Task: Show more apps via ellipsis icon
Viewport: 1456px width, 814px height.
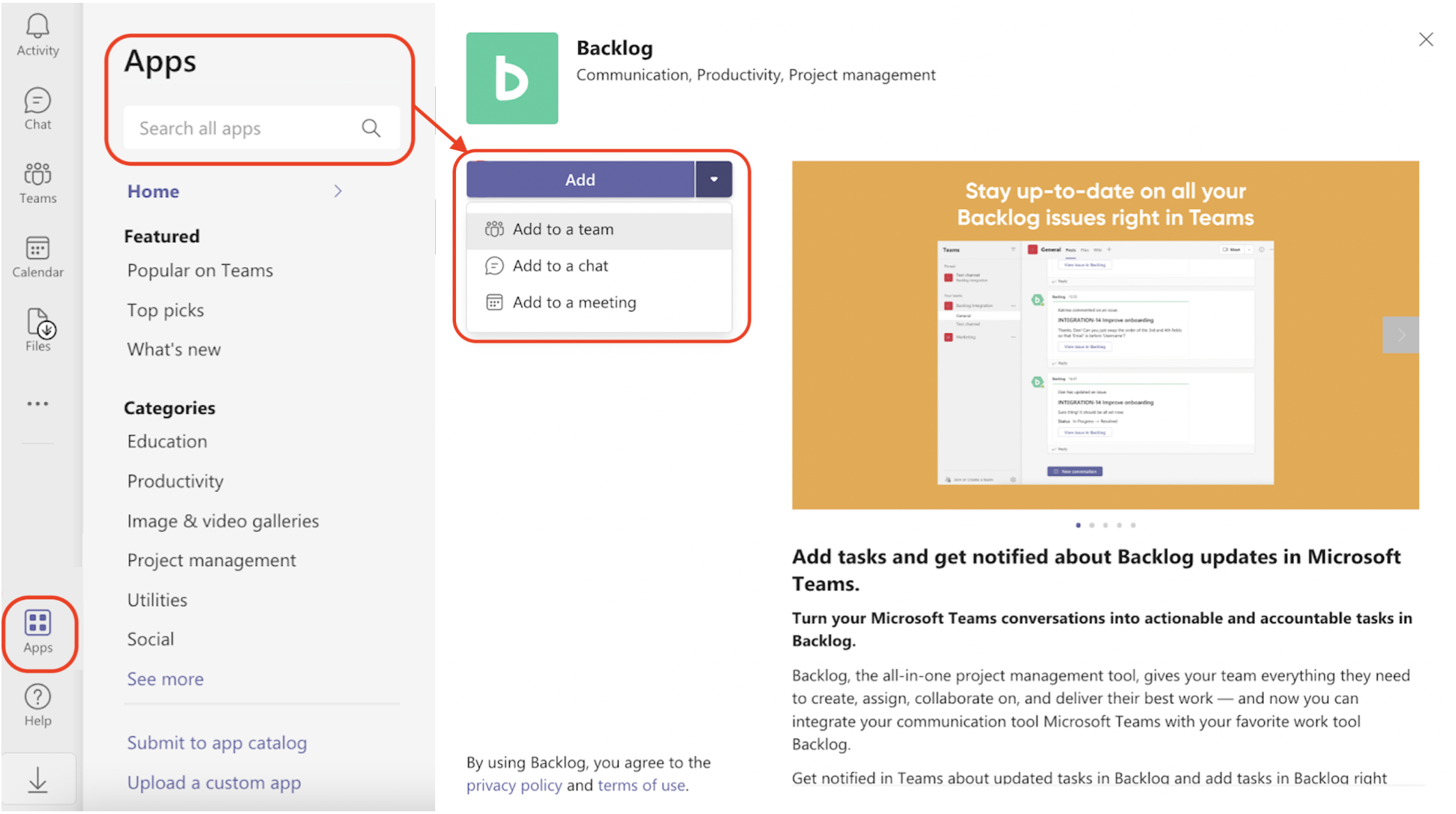Action: point(38,404)
